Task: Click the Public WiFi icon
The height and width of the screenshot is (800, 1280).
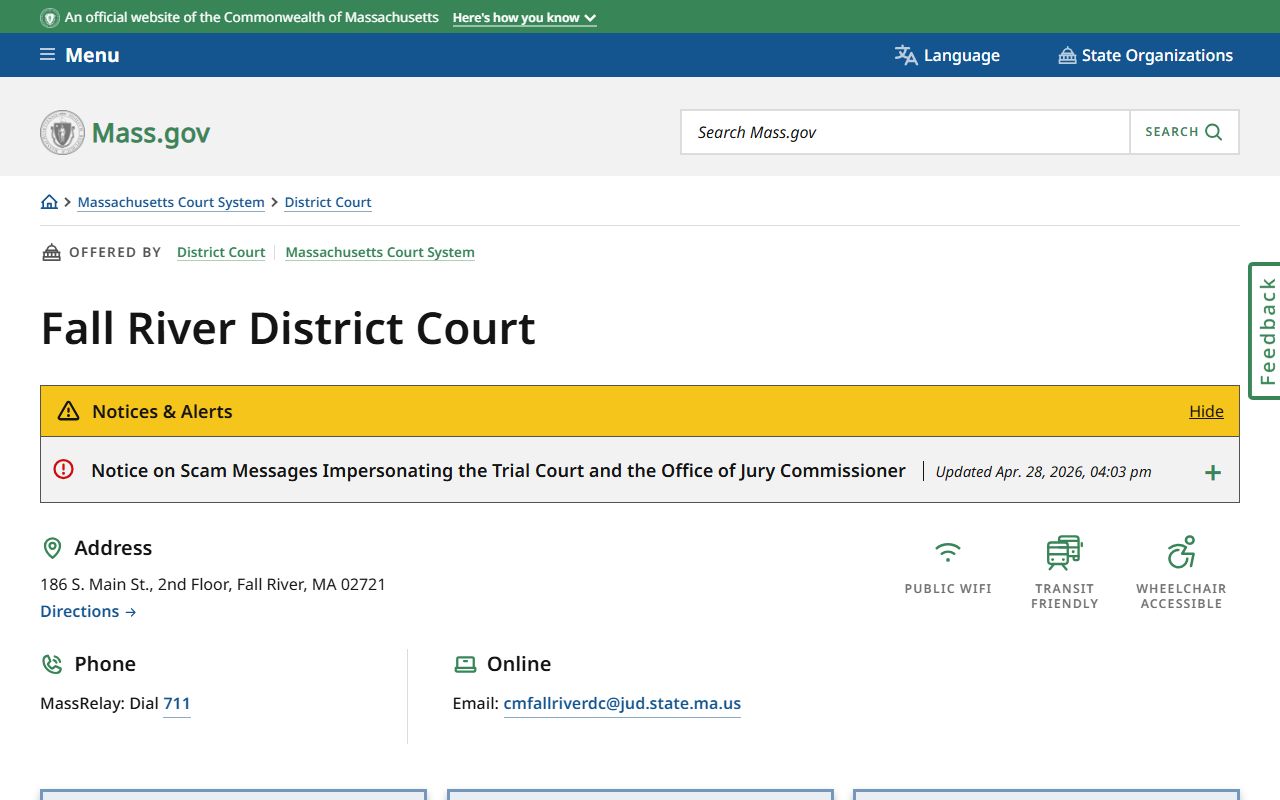Action: [x=947, y=552]
